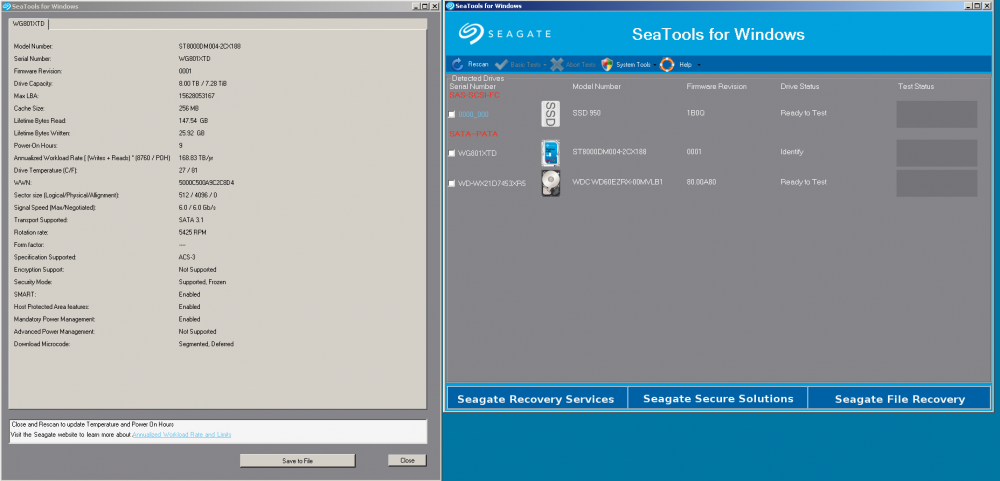Click the WDC WD60EZRX-00MVLB1 model text

coord(617,182)
